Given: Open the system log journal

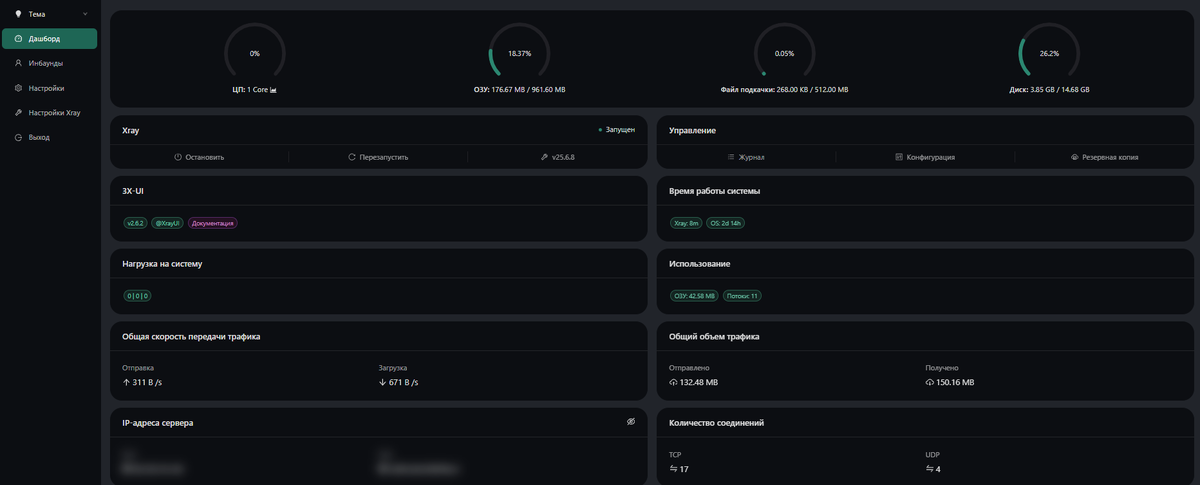Looking at the screenshot, I should tap(746, 157).
